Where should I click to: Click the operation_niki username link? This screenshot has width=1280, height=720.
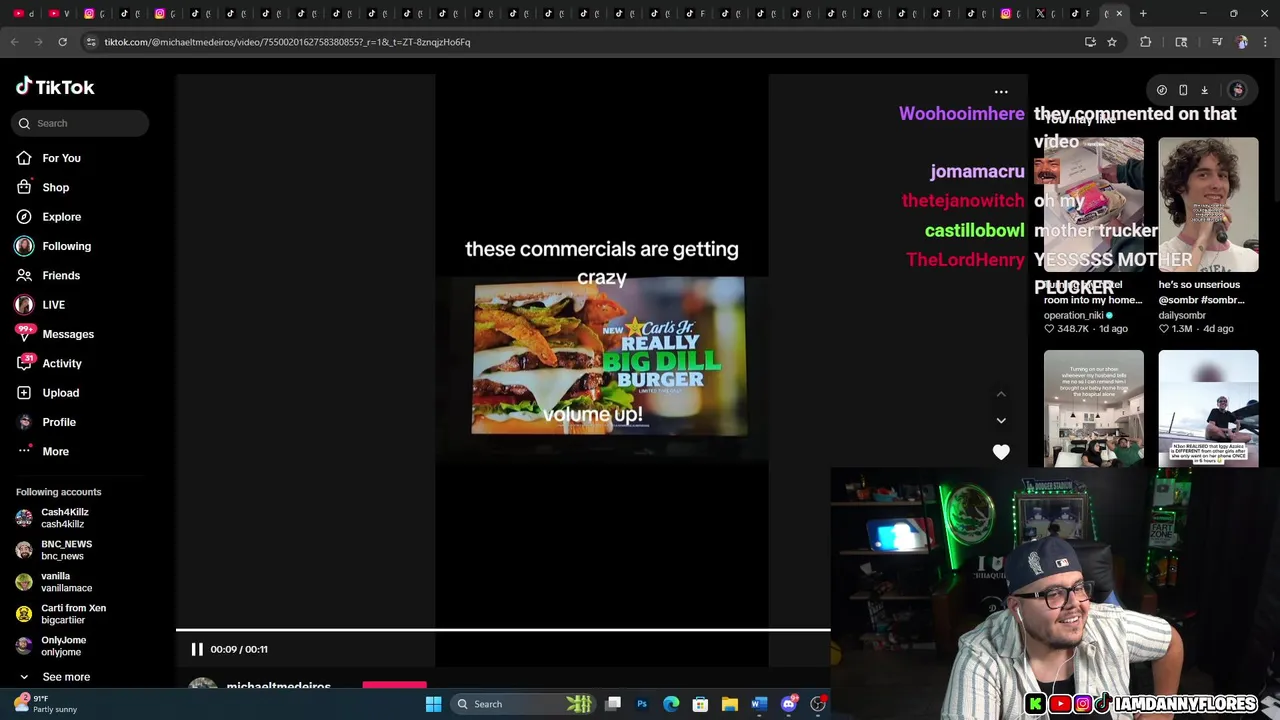click(1073, 315)
